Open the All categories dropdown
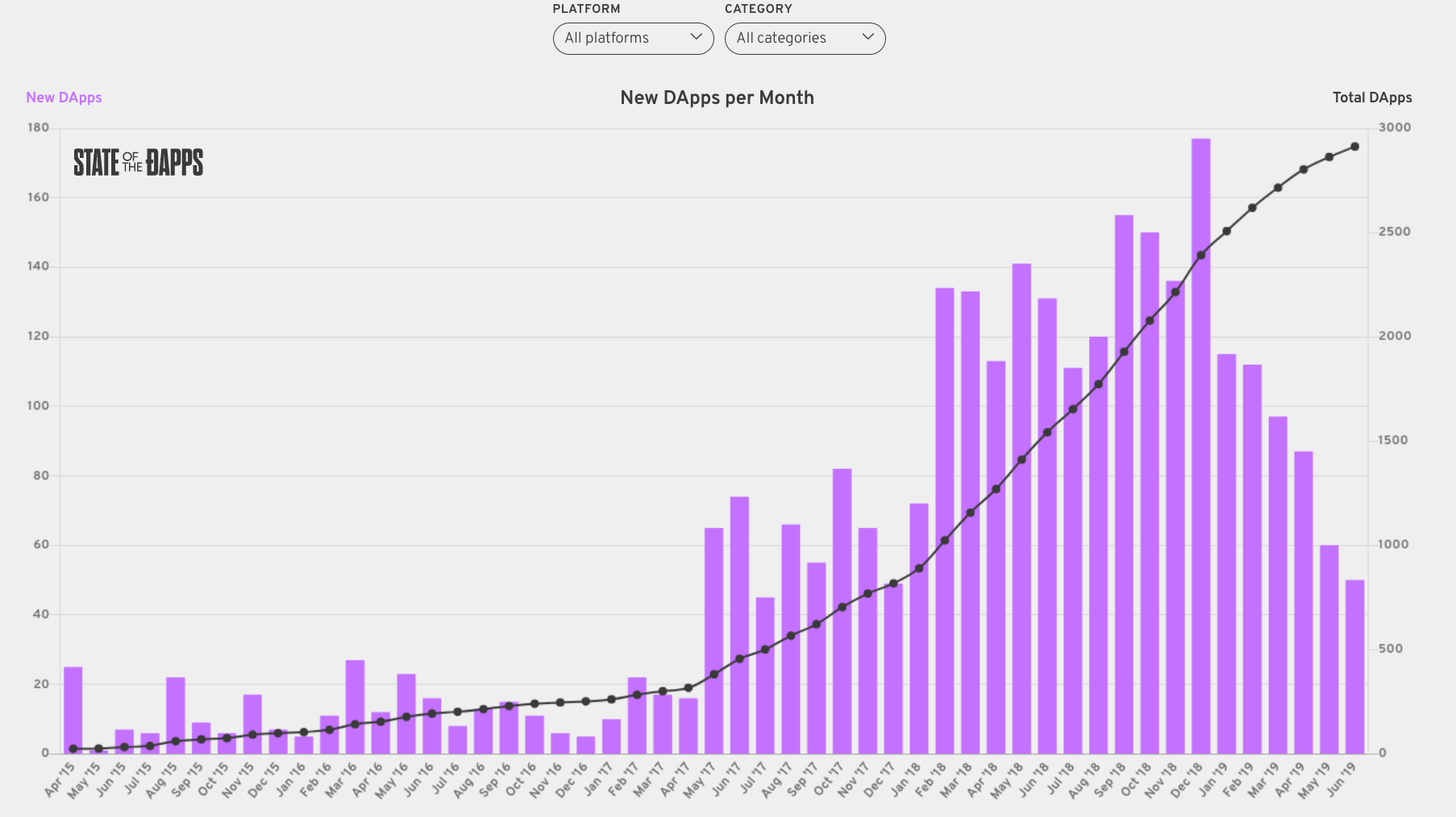This screenshot has width=1456, height=817. (805, 38)
